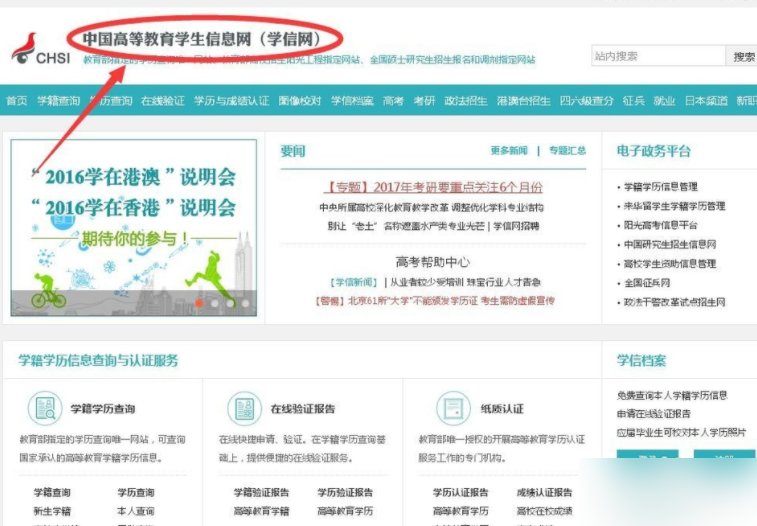Open the 四六级查分 nav item
Screen dimensions: 757x526
point(587,100)
